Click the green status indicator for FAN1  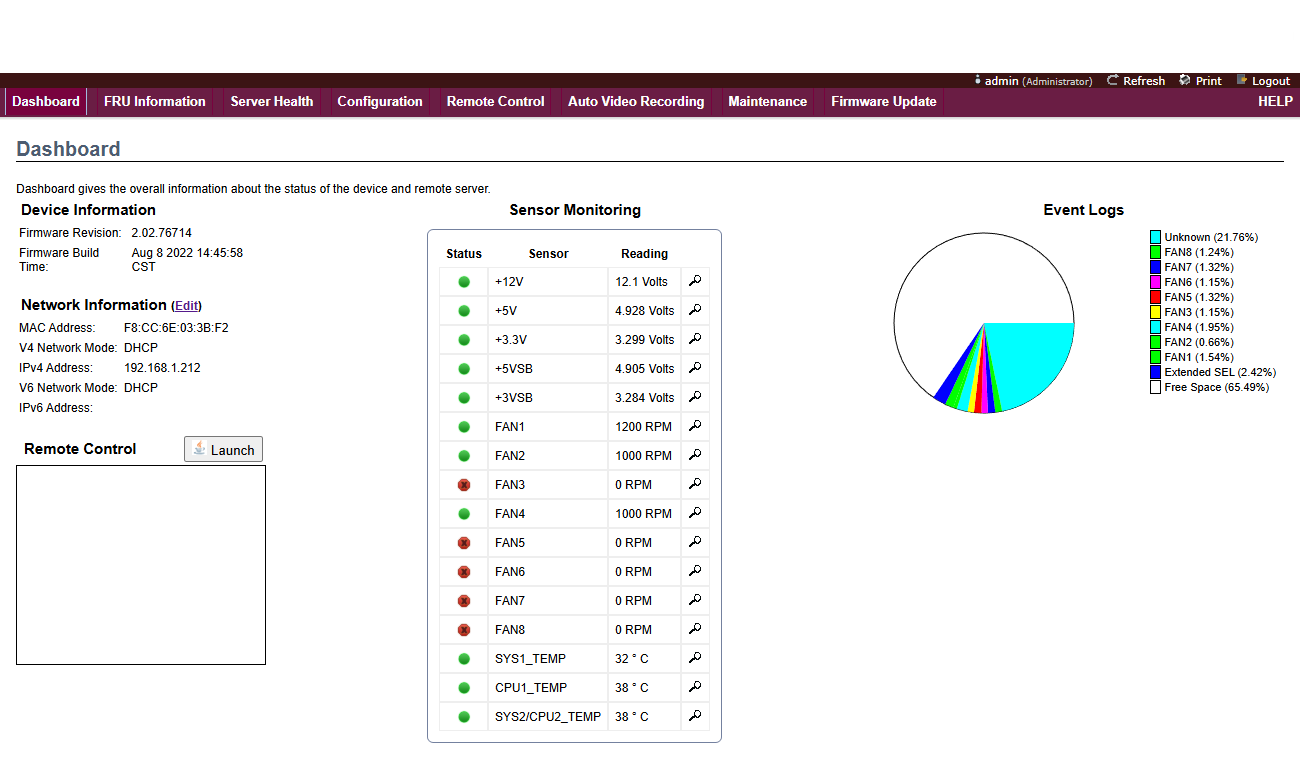pos(464,427)
